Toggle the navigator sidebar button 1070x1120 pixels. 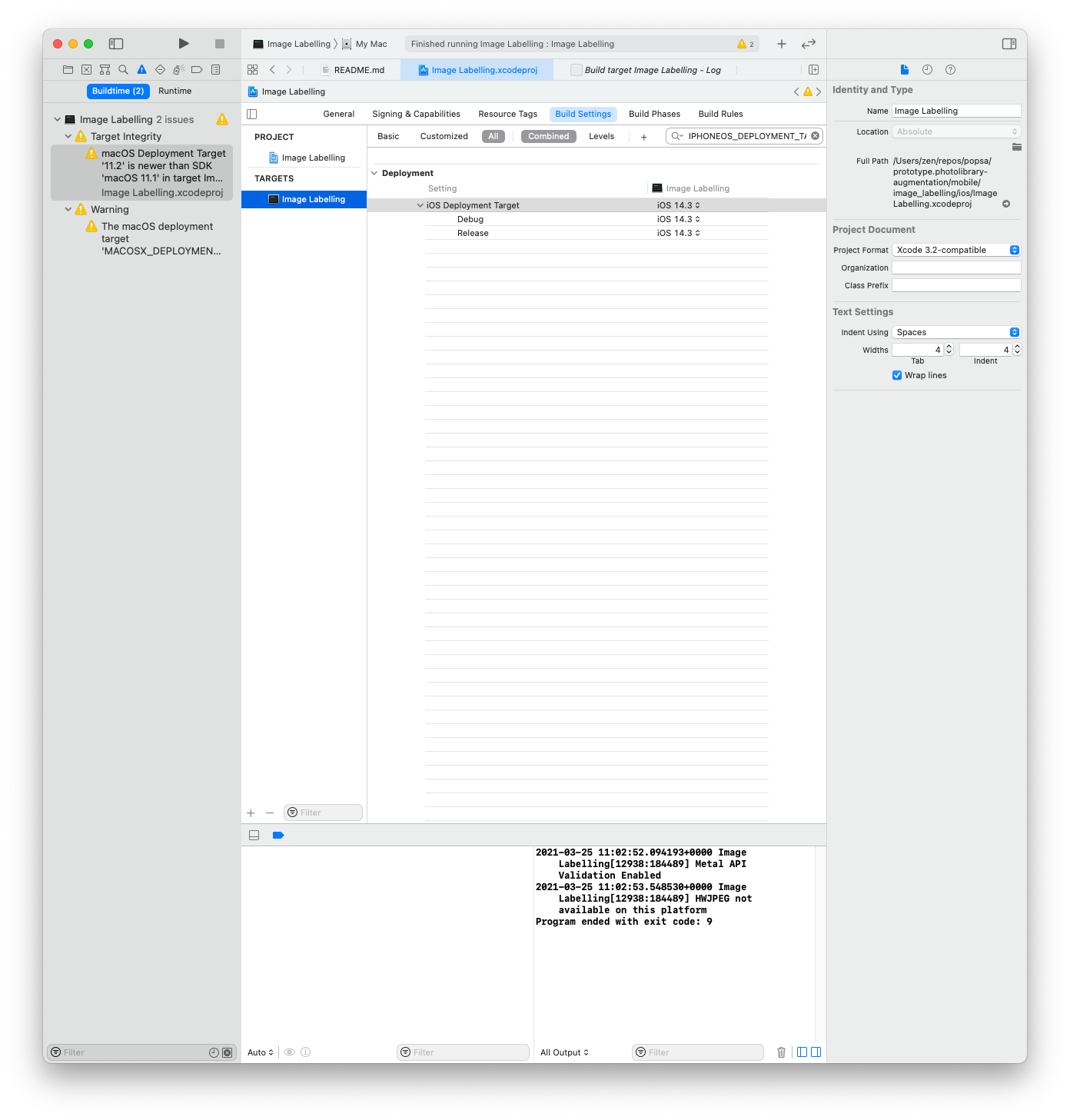[x=116, y=44]
